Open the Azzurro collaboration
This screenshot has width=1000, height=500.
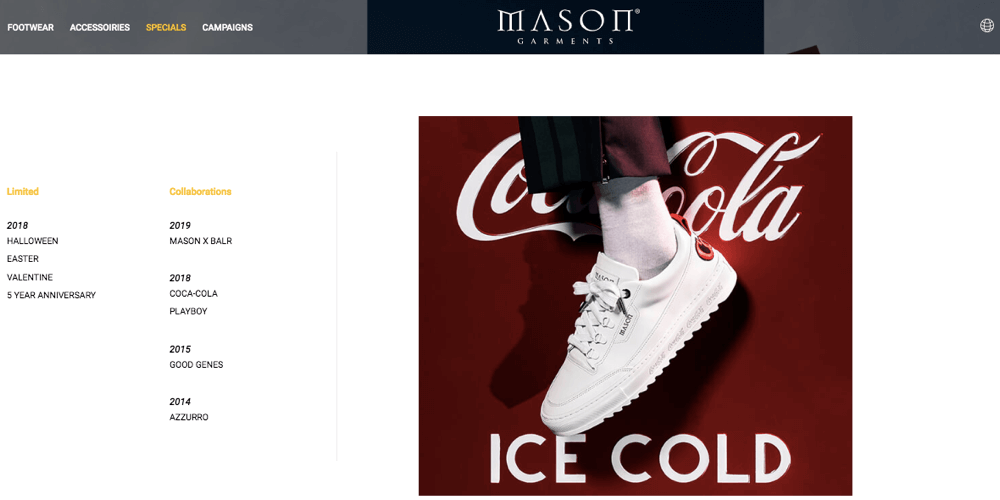(x=189, y=417)
